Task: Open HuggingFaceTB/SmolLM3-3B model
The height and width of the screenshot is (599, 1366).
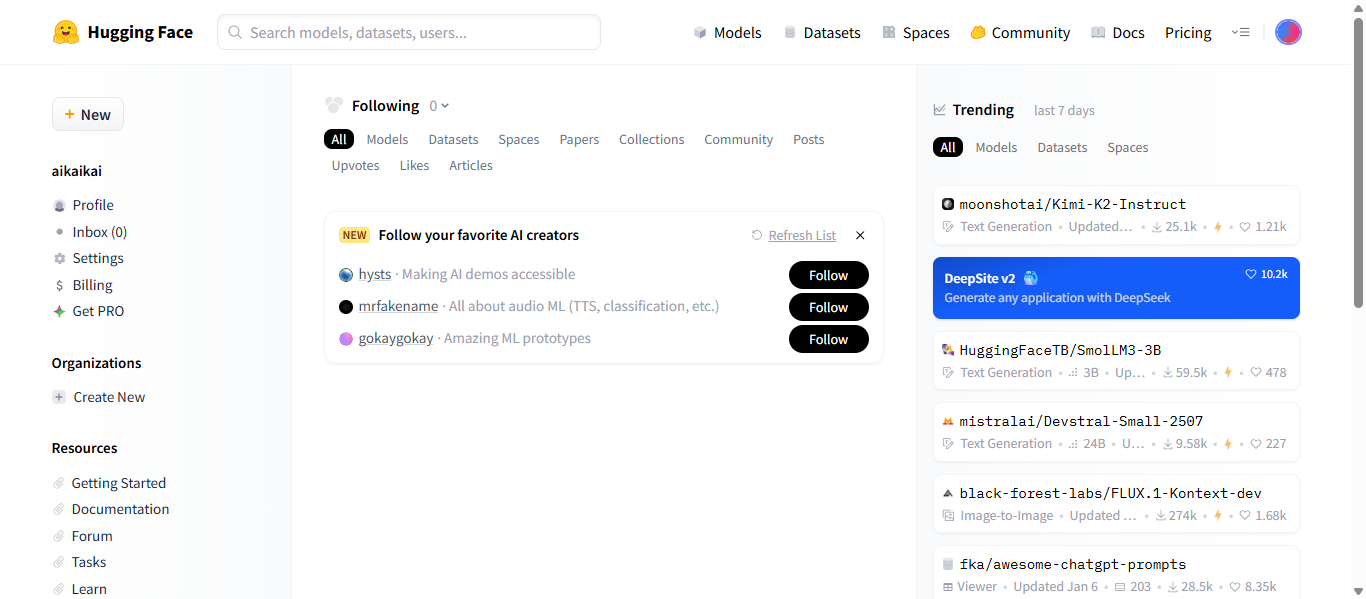Action: click(1116, 361)
